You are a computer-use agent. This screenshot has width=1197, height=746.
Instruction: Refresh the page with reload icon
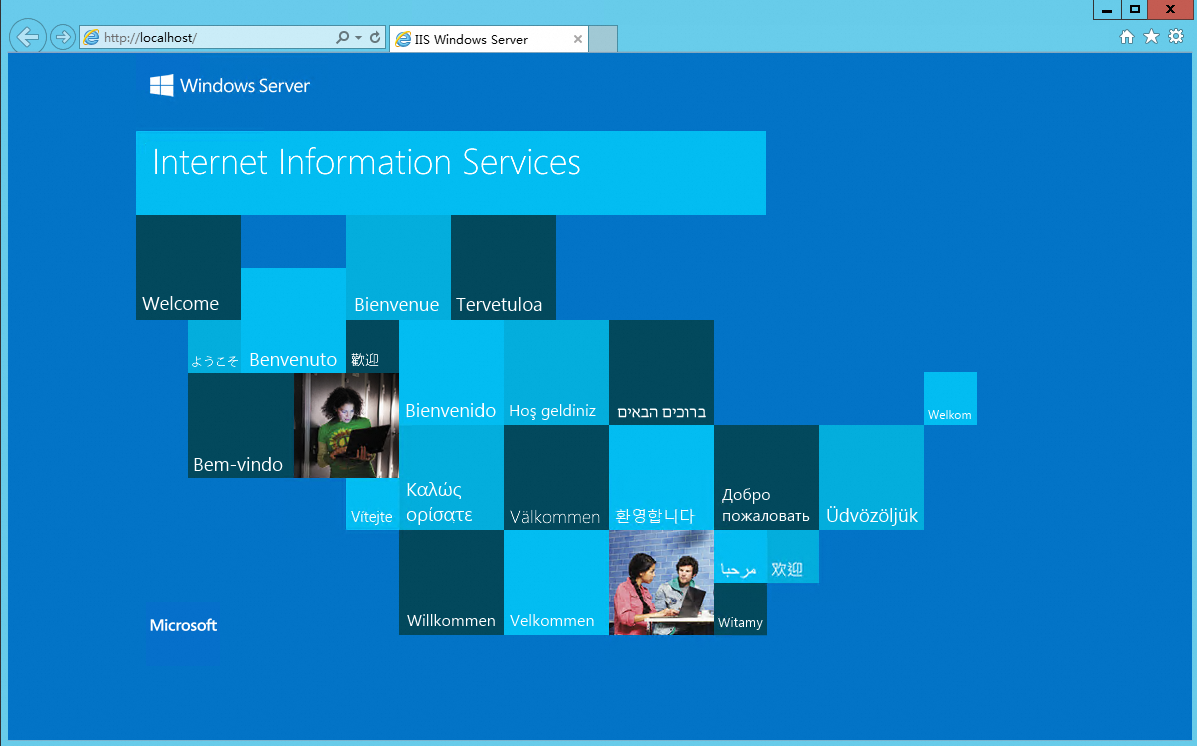tap(375, 37)
